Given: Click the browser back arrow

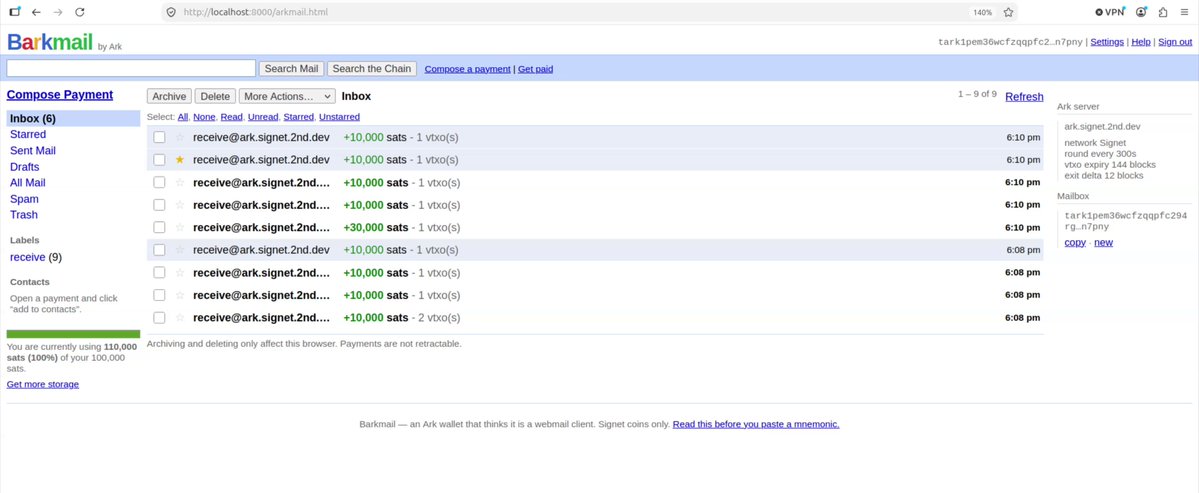Looking at the screenshot, I should click(36, 12).
